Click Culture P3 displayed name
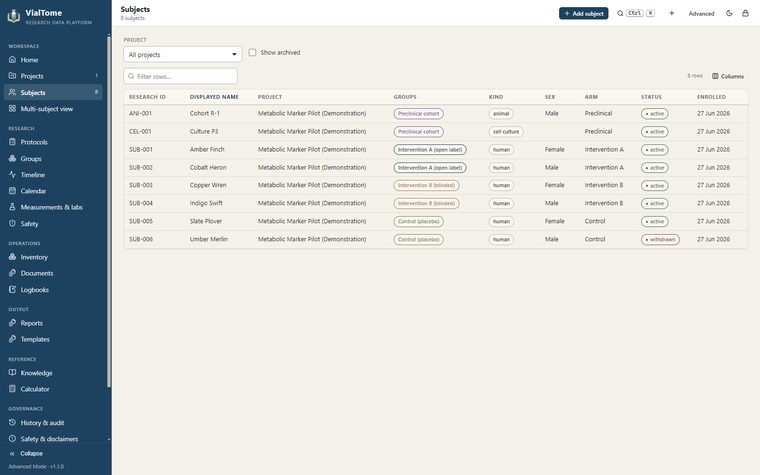The width and height of the screenshot is (760, 475). click(x=204, y=131)
